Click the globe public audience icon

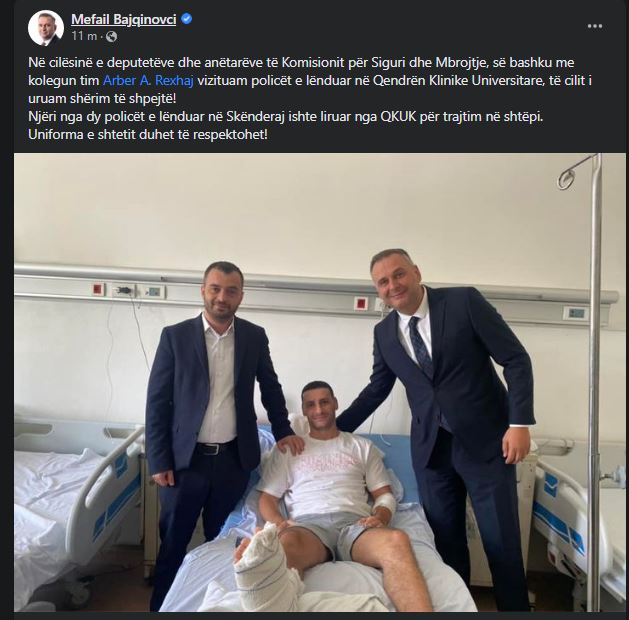(x=111, y=36)
